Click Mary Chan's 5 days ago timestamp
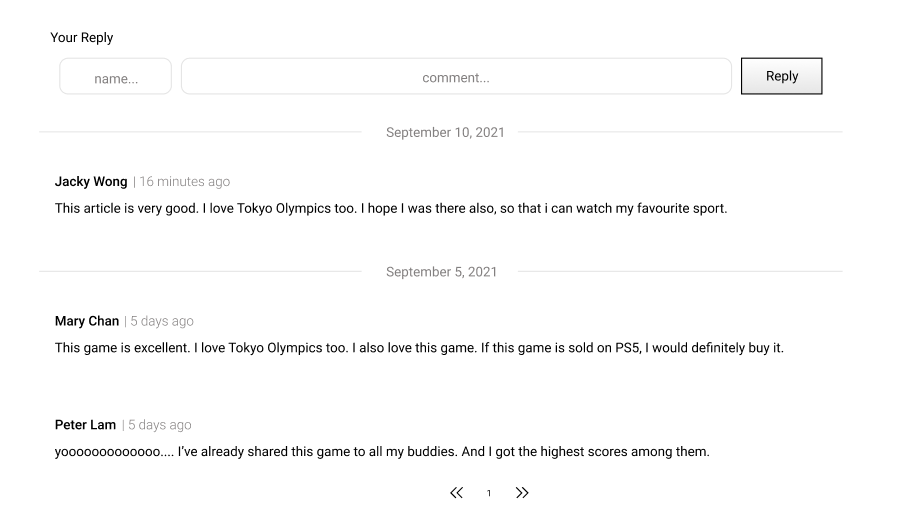902x513 pixels. pos(162,321)
